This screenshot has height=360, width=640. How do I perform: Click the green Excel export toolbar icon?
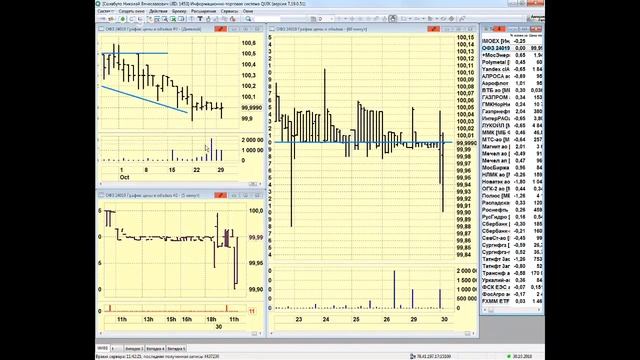pyautogui.click(x=173, y=19)
